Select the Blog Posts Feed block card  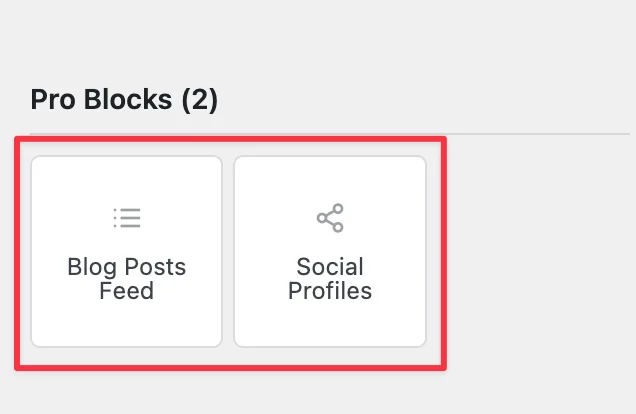coord(127,251)
